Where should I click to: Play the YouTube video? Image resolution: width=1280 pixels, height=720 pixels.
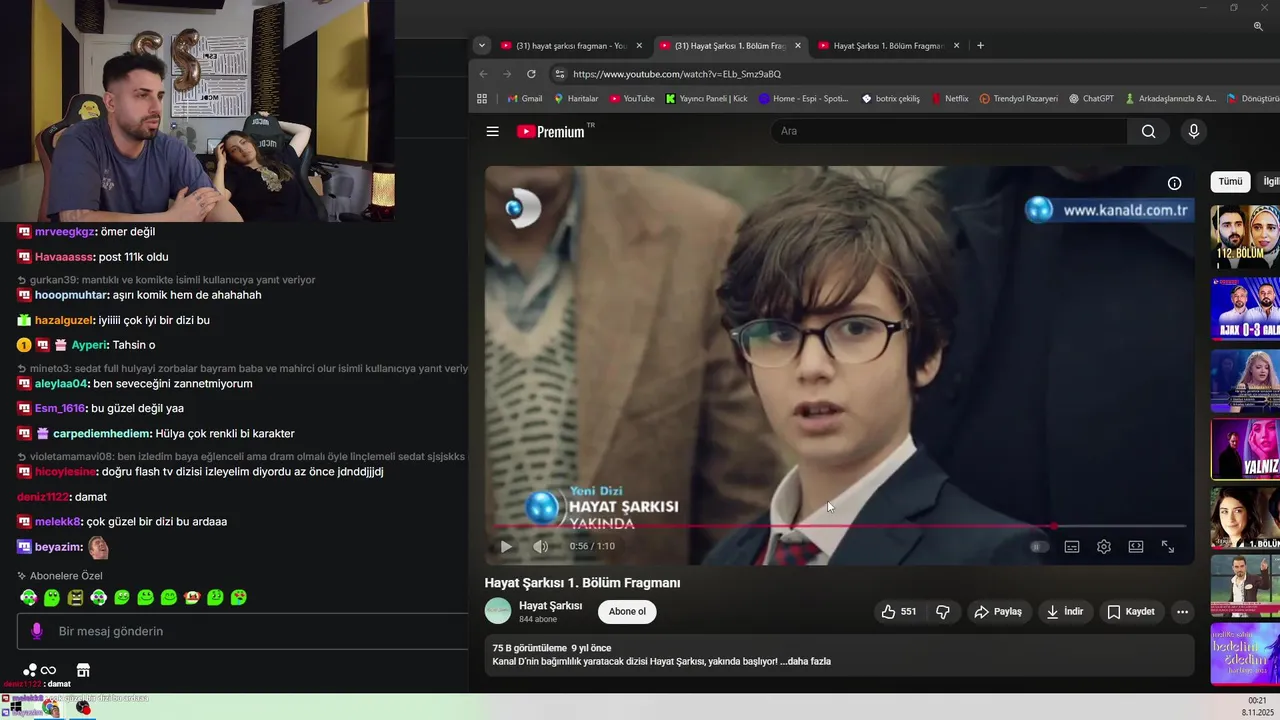click(x=506, y=546)
